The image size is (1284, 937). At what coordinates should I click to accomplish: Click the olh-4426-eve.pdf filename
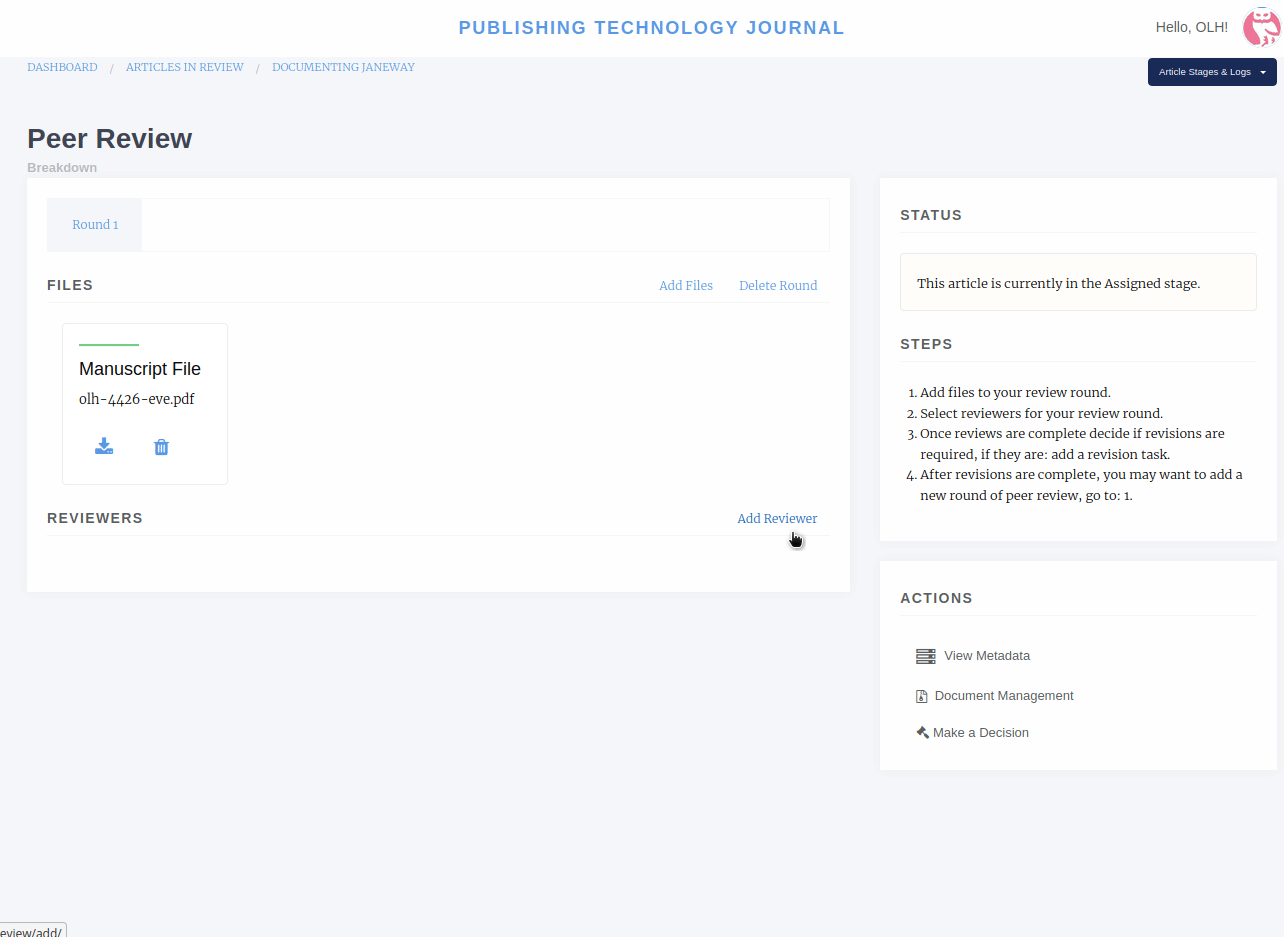coord(136,399)
